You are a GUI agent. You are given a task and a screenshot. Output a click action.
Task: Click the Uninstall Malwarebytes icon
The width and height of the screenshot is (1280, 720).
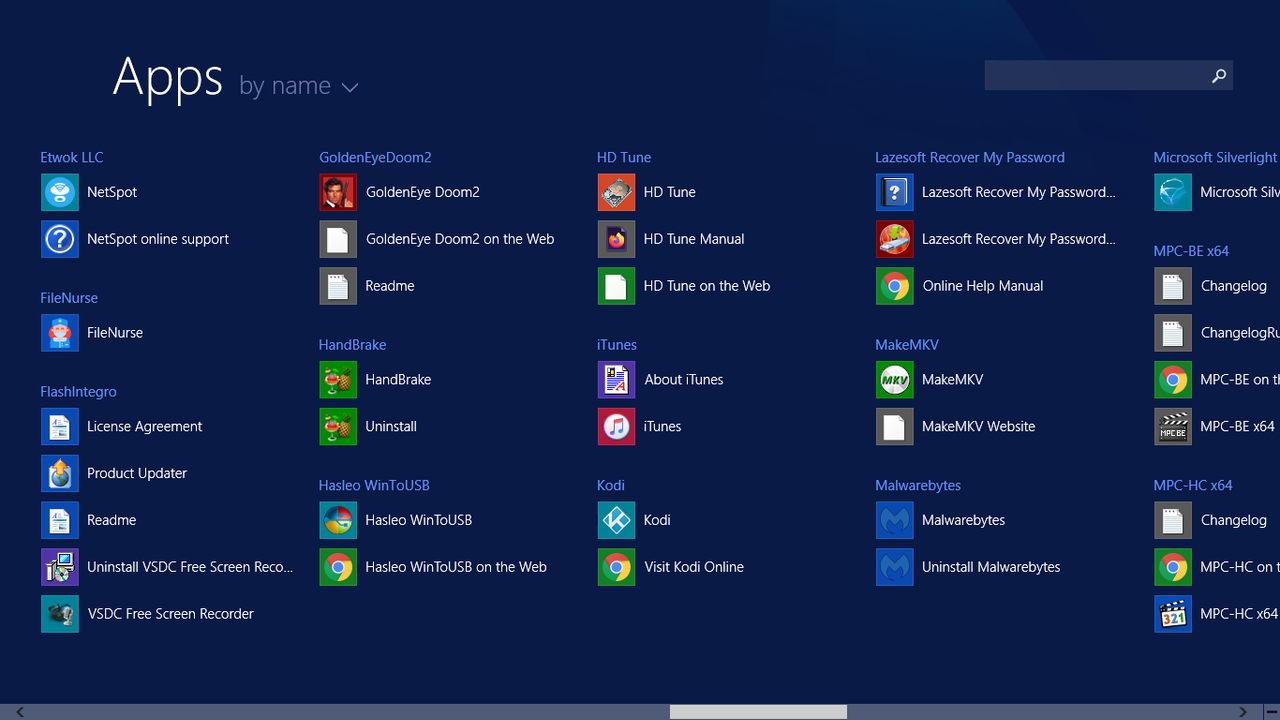point(894,568)
